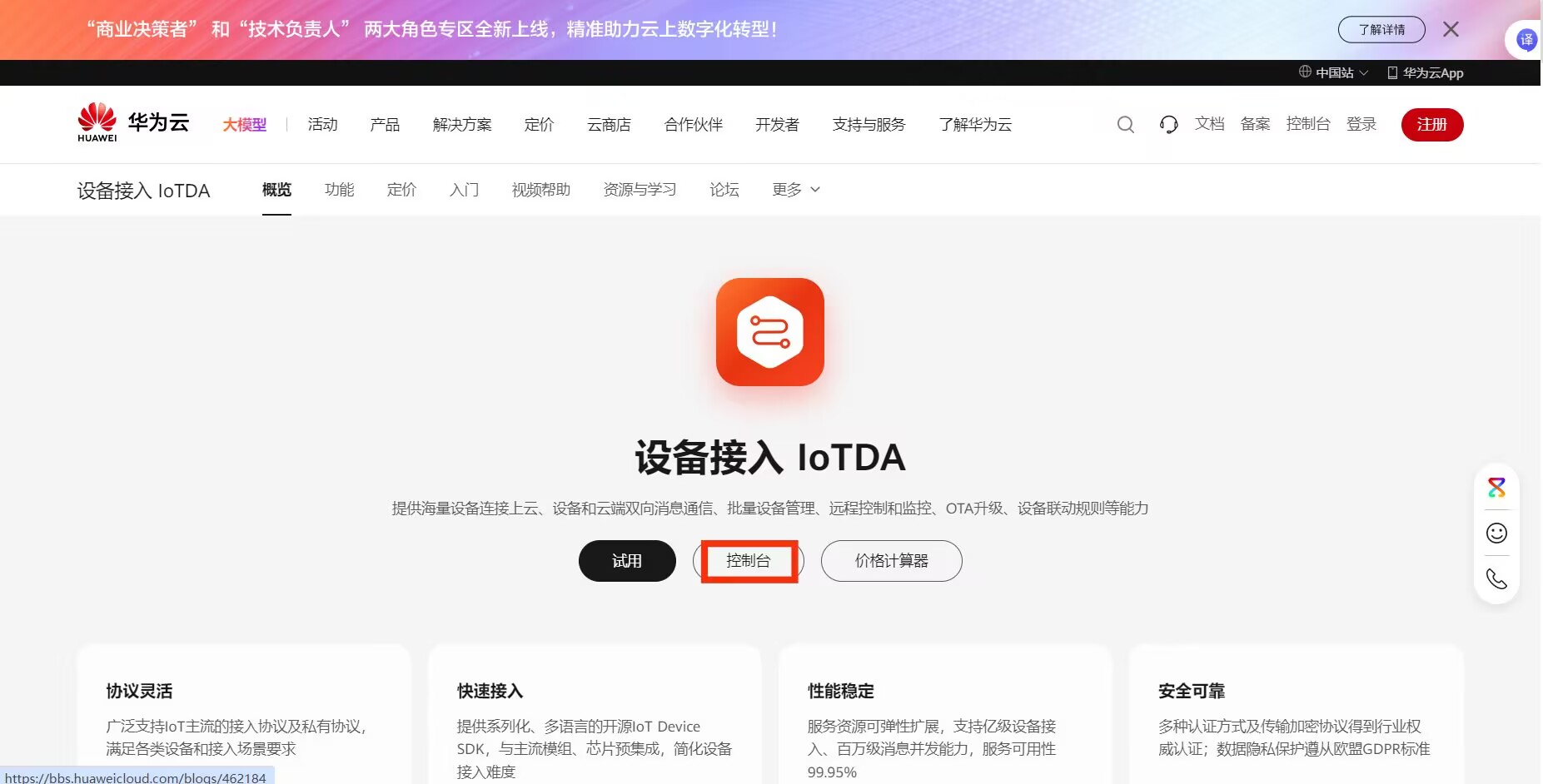1543x784 pixels.
Task: Click the translate icon at top right
Action: (x=1526, y=40)
